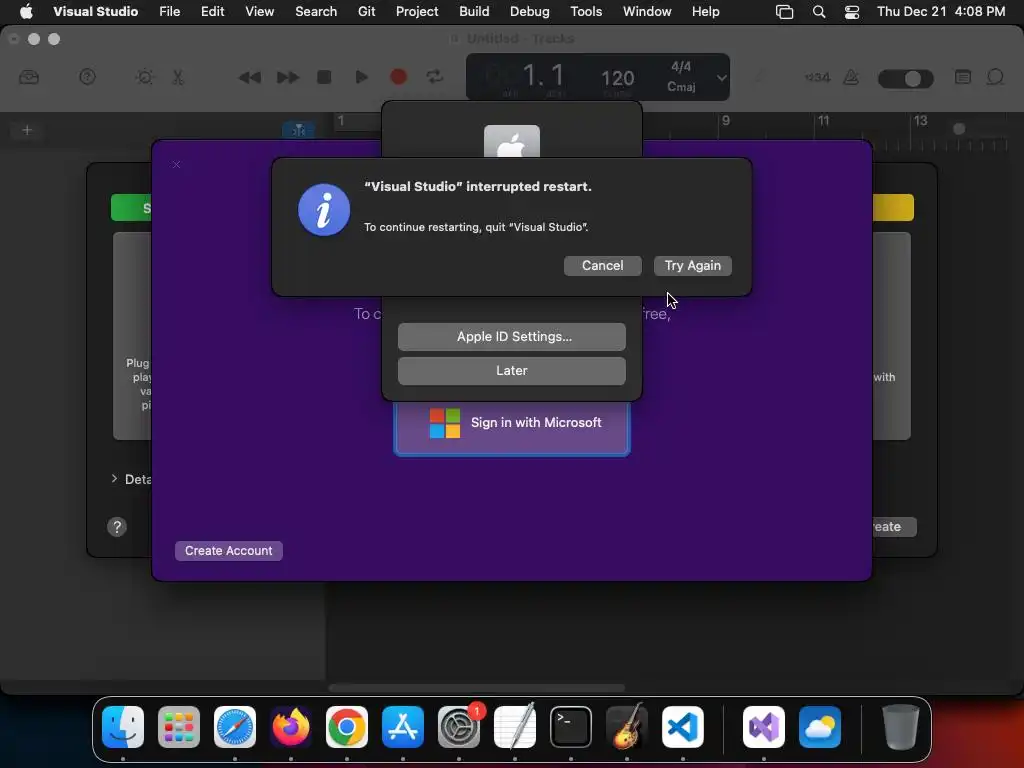Launch Firefox from the Dock
The width and height of the screenshot is (1024, 768).
click(291, 727)
